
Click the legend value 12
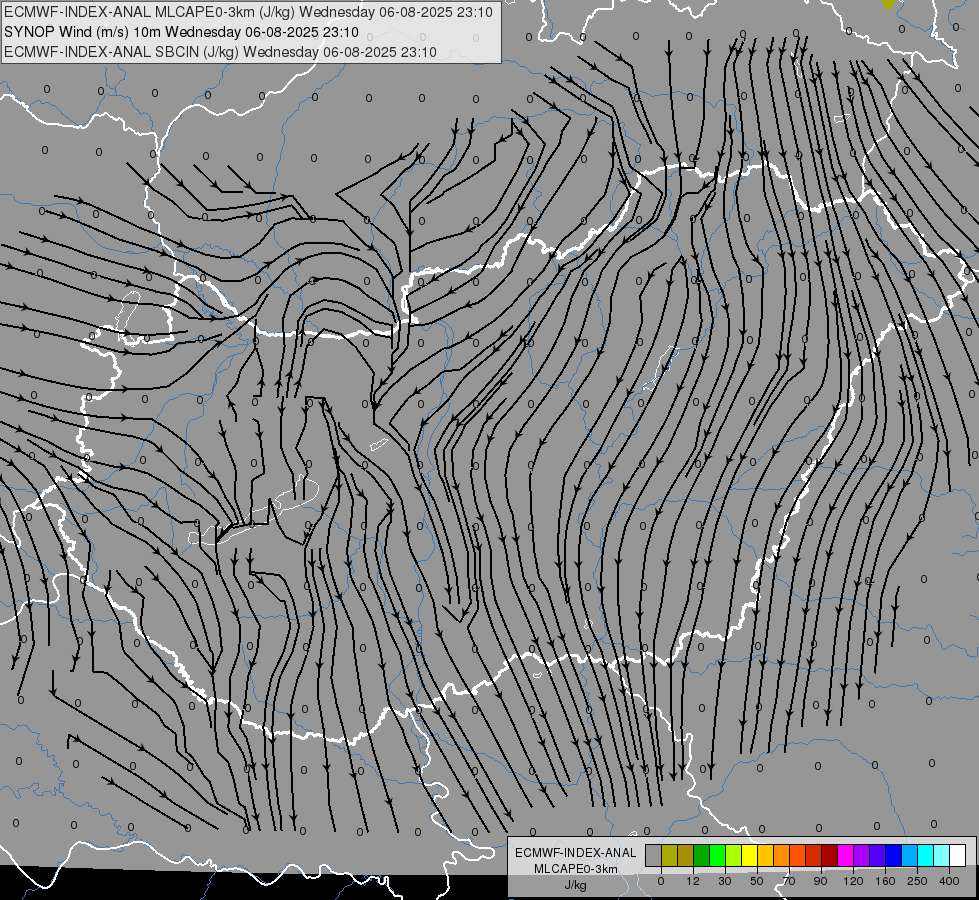point(693,881)
